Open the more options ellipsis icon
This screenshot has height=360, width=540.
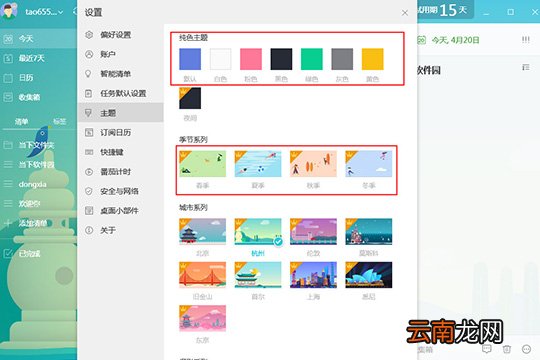527,349
